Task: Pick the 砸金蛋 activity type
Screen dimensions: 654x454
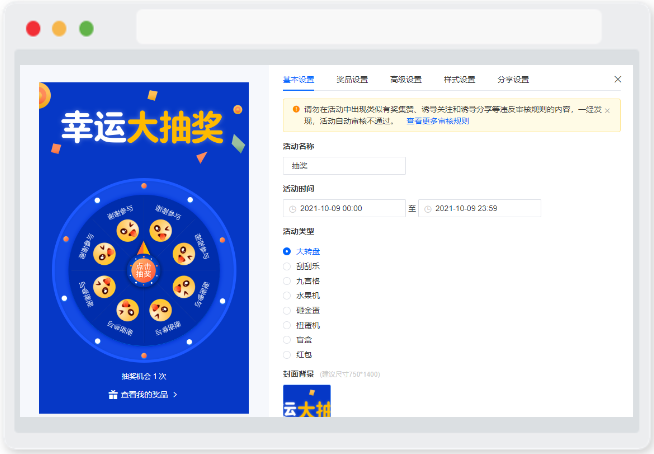Action: pyautogui.click(x=302, y=310)
